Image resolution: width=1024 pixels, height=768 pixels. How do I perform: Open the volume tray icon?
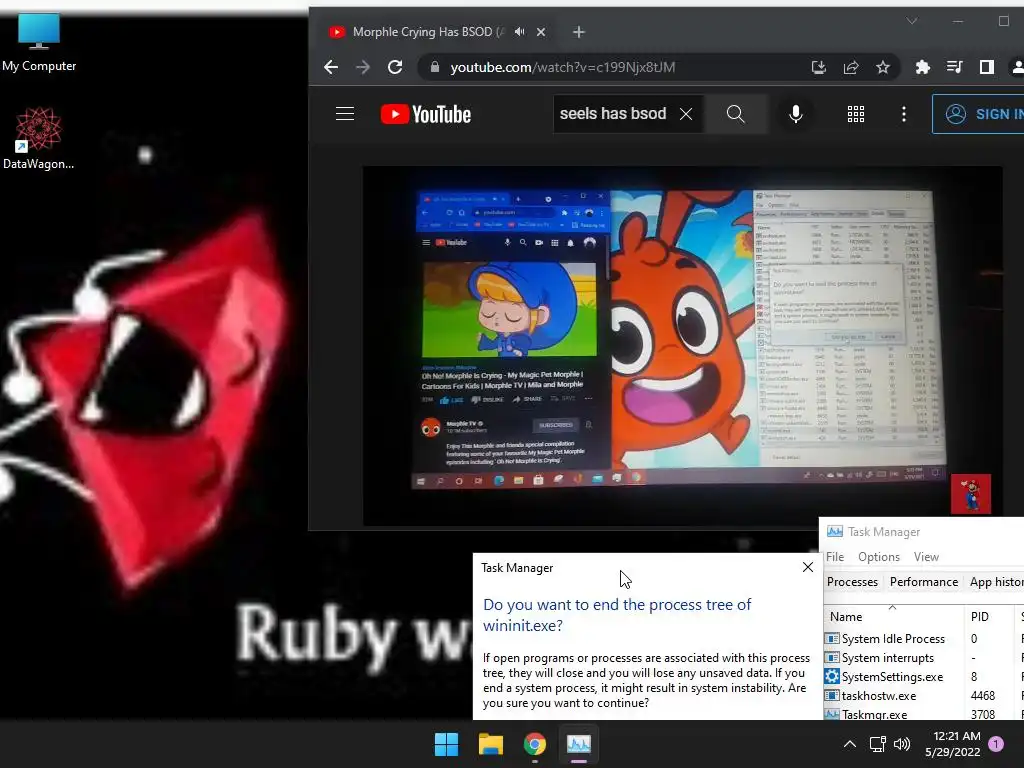[x=902, y=744]
